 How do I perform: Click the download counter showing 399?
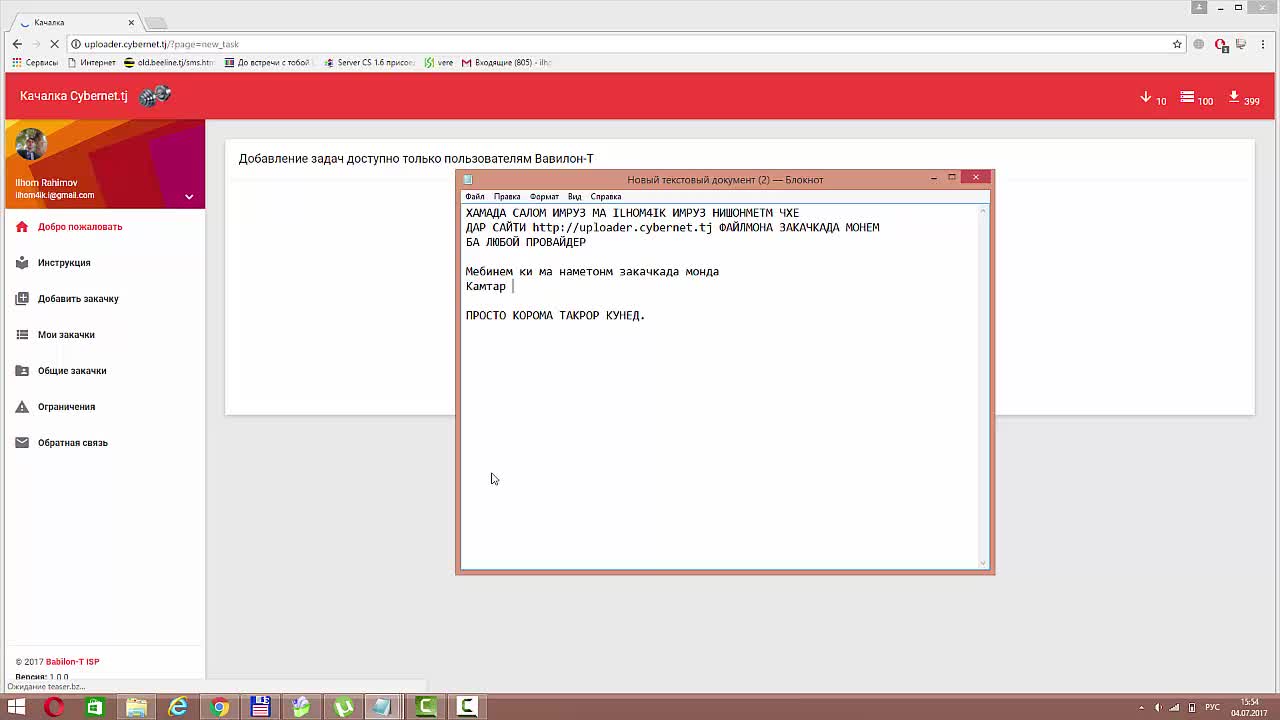(1243, 98)
